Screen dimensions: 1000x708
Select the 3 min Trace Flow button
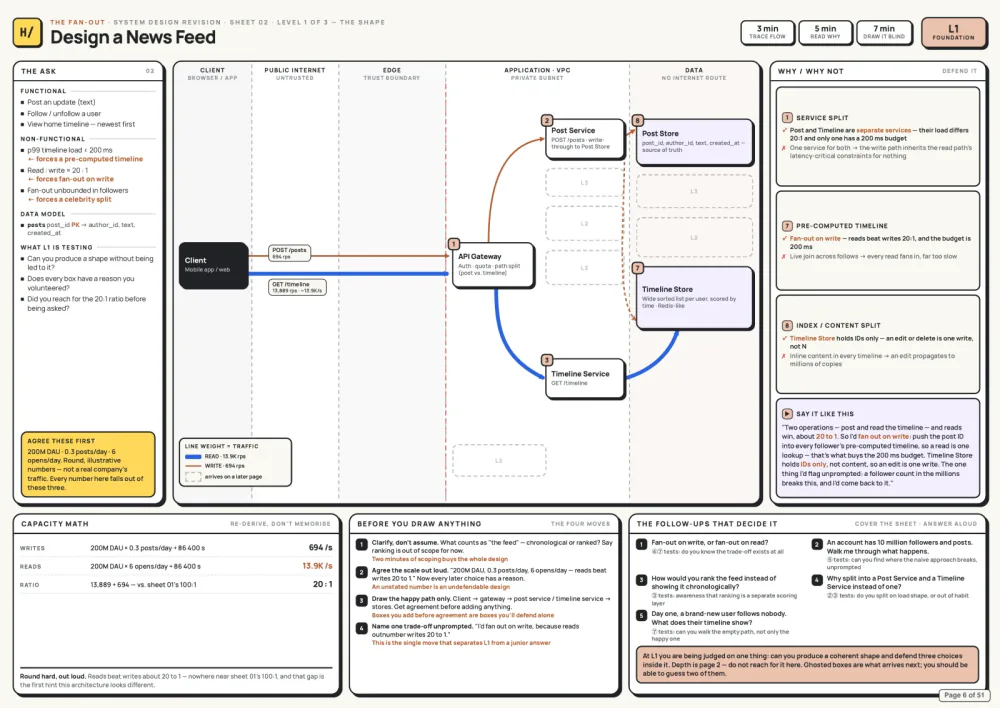[767, 32]
